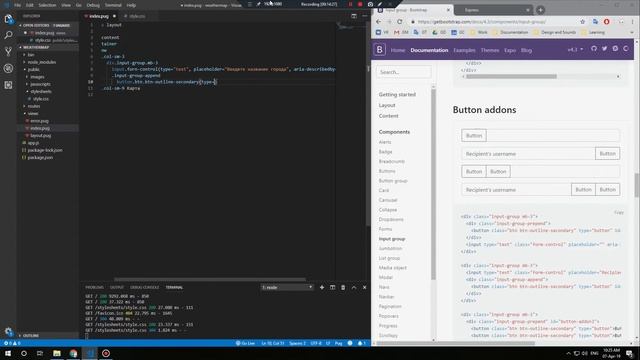The image size is (640, 360).
Task: Open the Buttons page in docs sidebar
Action: coord(387,171)
